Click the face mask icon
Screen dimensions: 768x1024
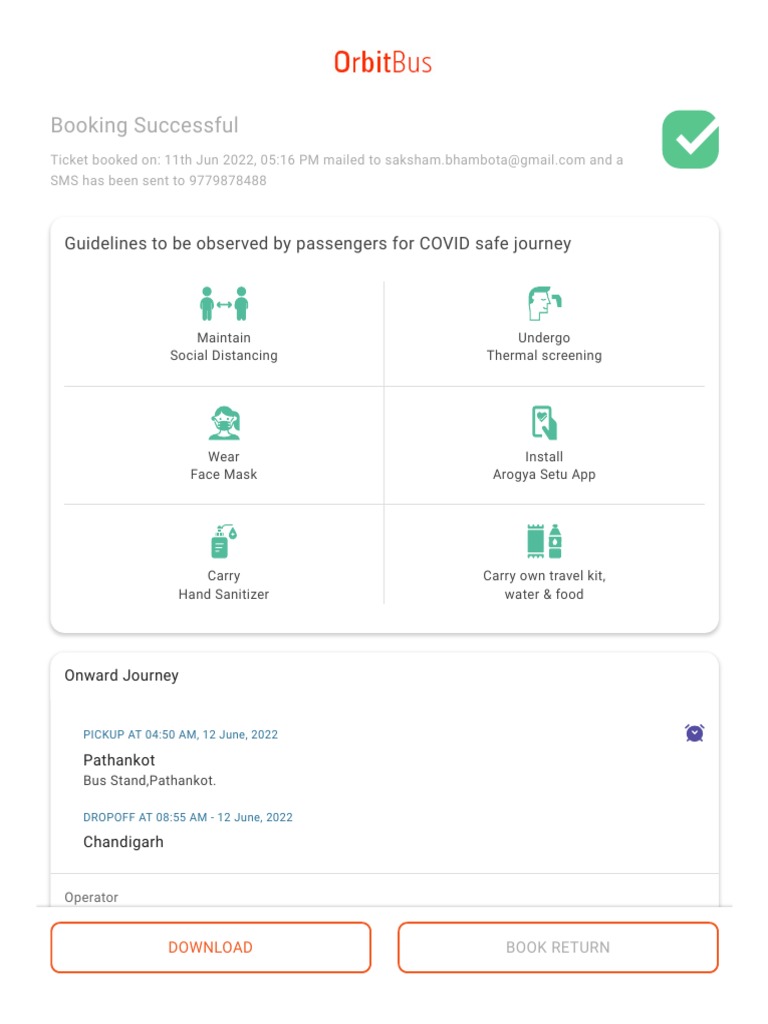tap(224, 423)
